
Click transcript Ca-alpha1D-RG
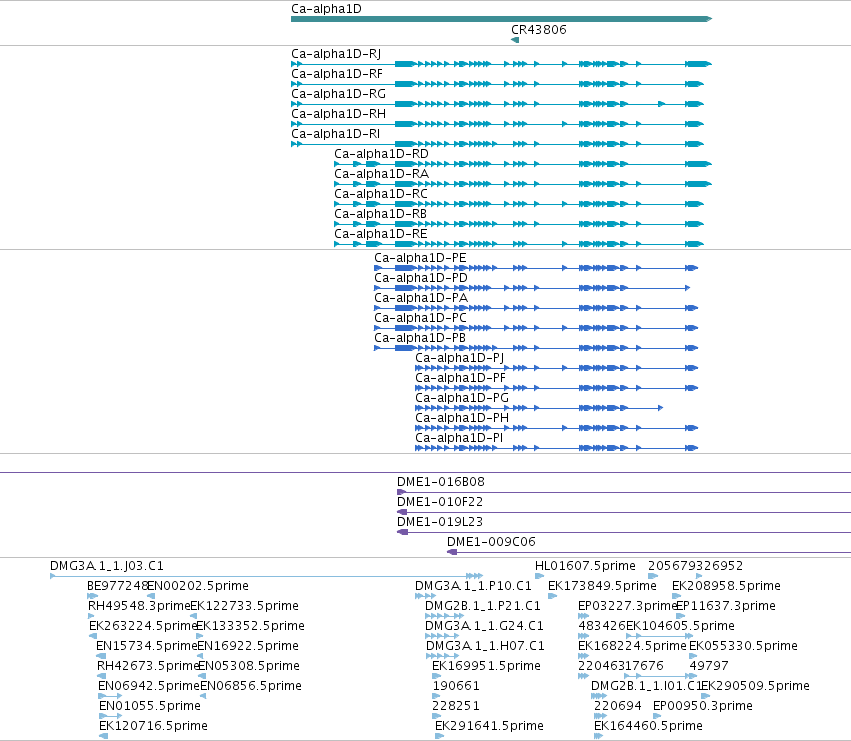pos(497,104)
